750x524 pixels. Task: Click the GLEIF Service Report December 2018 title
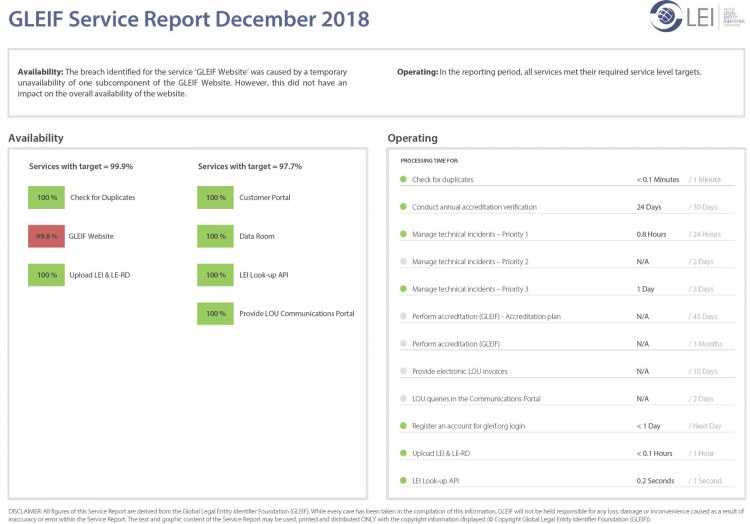click(189, 19)
